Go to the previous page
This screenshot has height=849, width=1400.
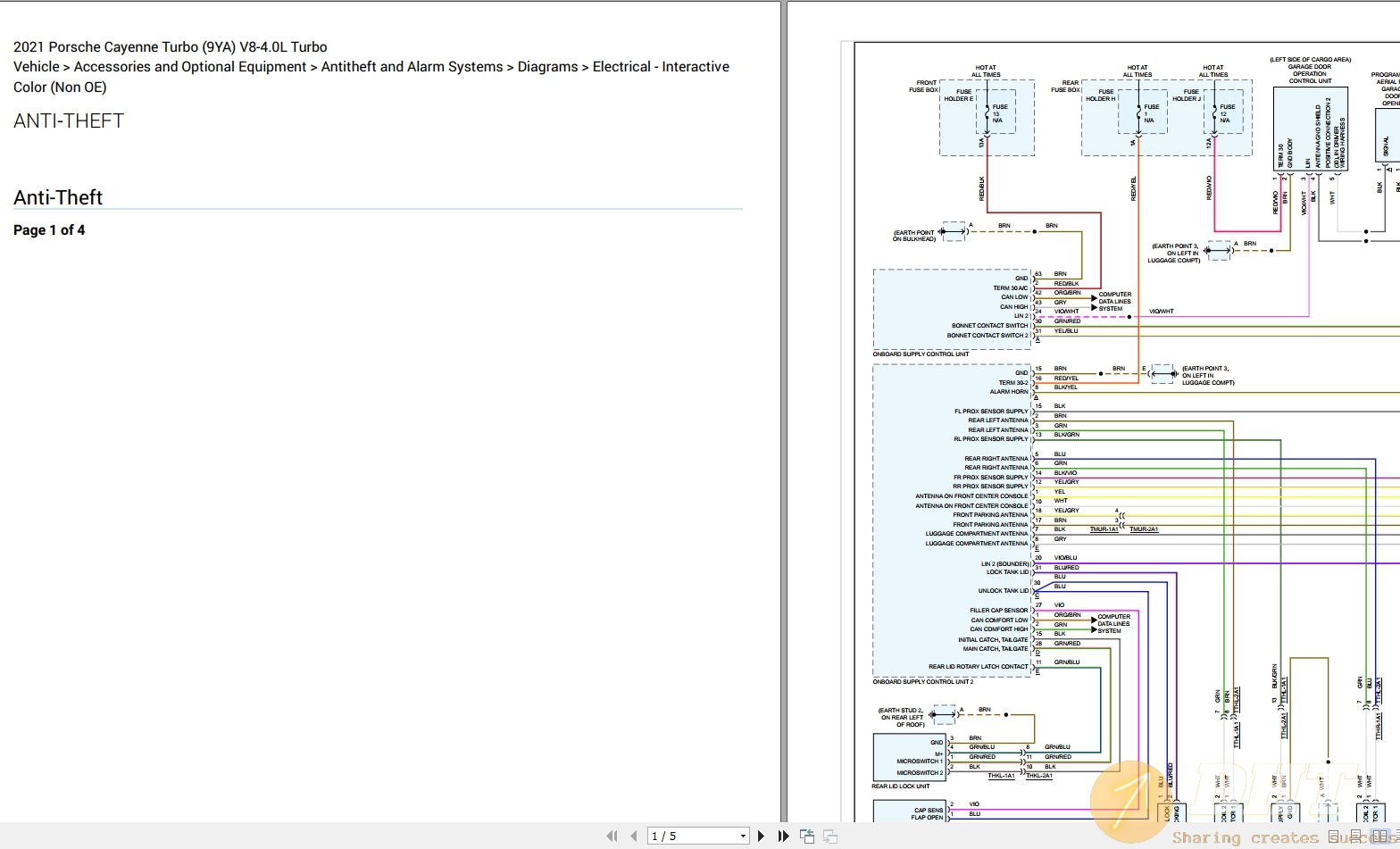(x=633, y=836)
